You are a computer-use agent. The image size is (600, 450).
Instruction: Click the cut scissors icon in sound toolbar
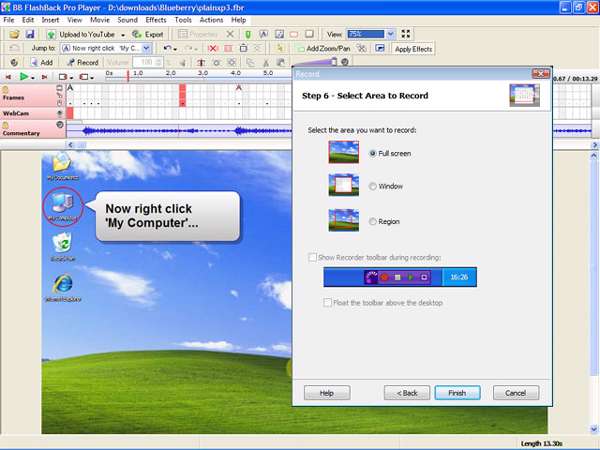point(266,62)
